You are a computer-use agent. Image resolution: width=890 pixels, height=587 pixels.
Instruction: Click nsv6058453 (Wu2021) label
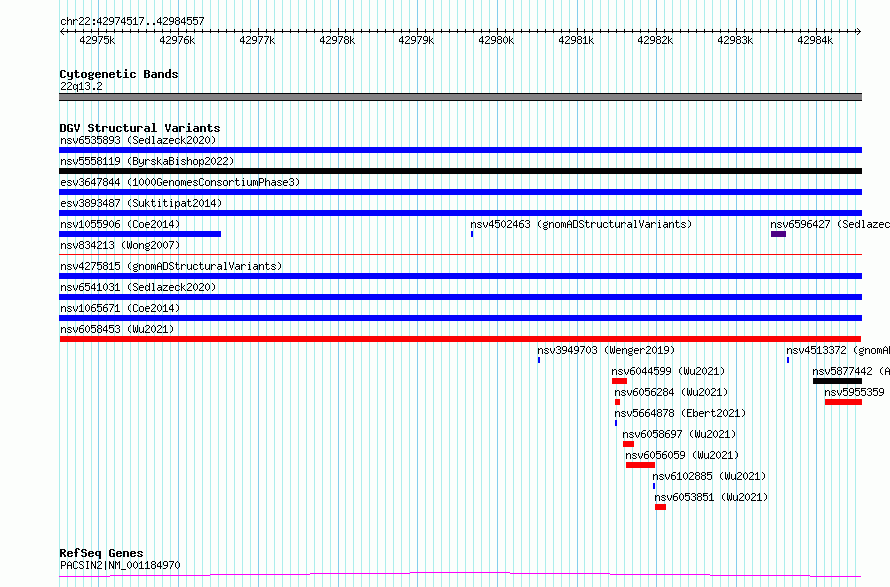(x=117, y=329)
